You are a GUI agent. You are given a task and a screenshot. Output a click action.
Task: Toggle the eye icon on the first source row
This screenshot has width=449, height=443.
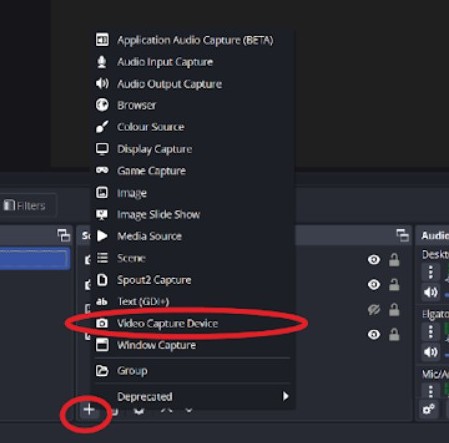pyautogui.click(x=374, y=259)
